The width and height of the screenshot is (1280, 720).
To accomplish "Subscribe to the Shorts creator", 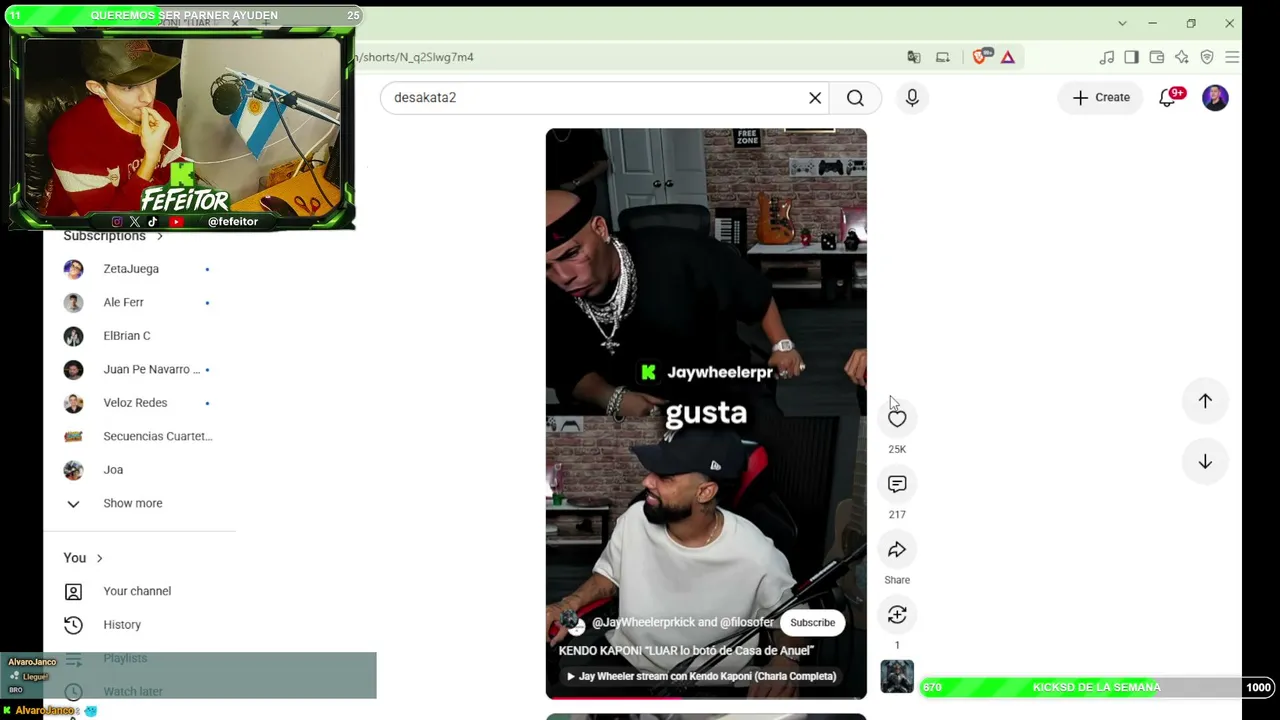I will (x=812, y=623).
